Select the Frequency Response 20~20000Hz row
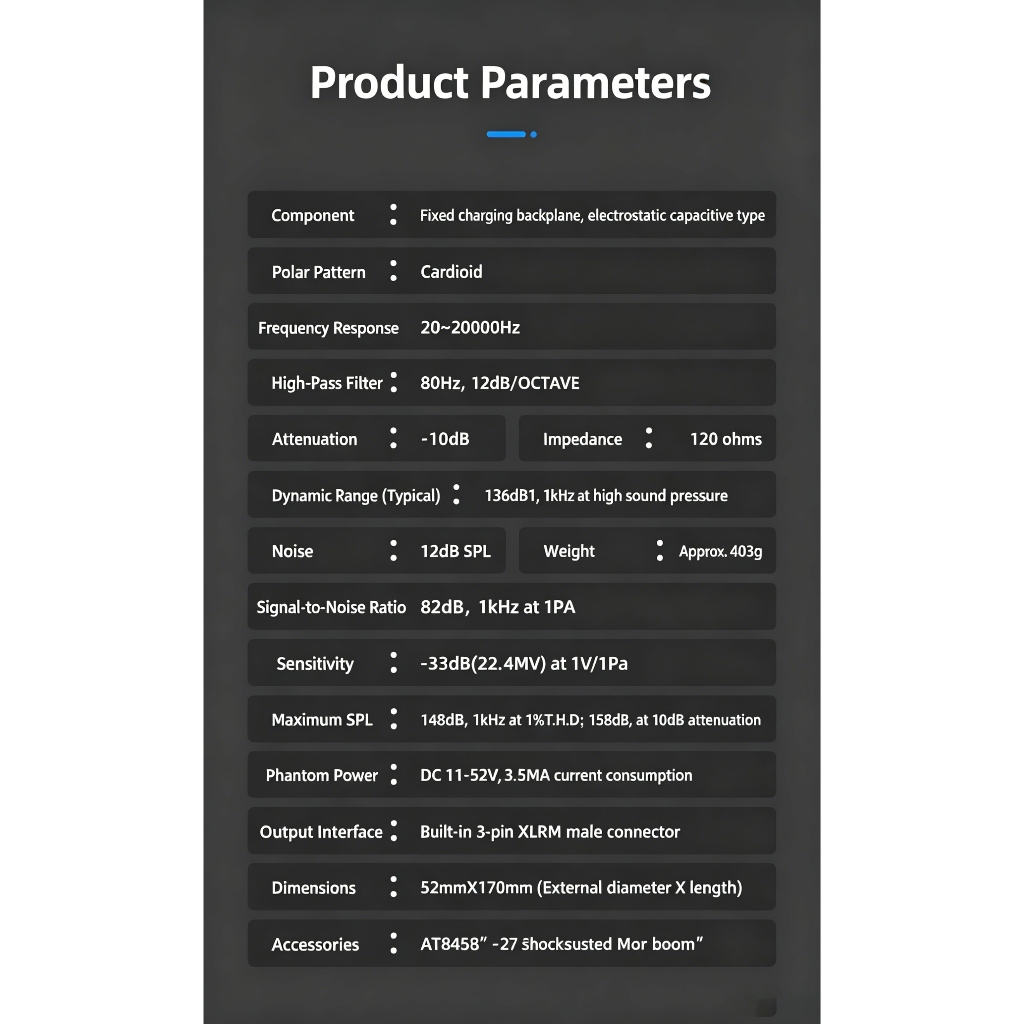This screenshot has width=1024, height=1024. pyautogui.click(x=511, y=327)
